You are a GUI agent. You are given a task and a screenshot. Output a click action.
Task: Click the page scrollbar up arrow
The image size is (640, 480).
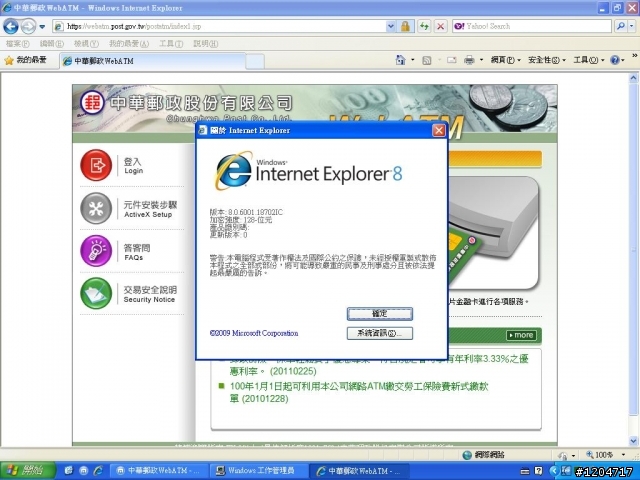(633, 78)
